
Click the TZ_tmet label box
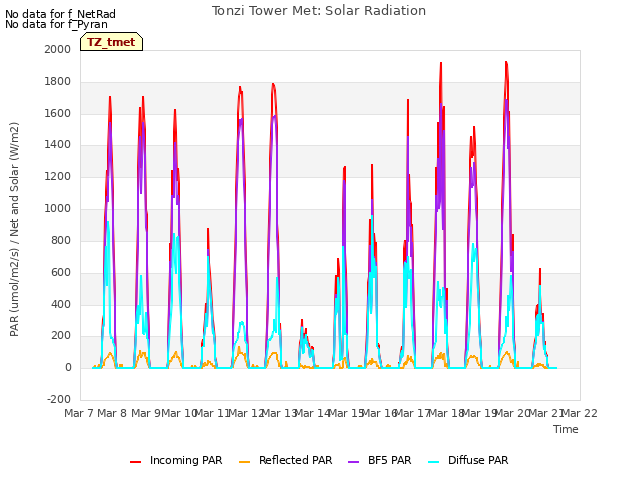pos(111,42)
